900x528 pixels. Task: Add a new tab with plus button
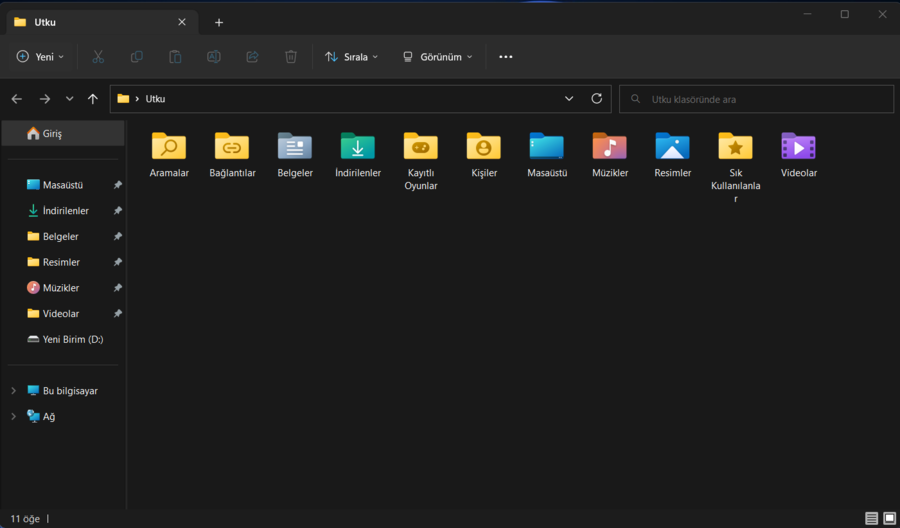click(219, 22)
